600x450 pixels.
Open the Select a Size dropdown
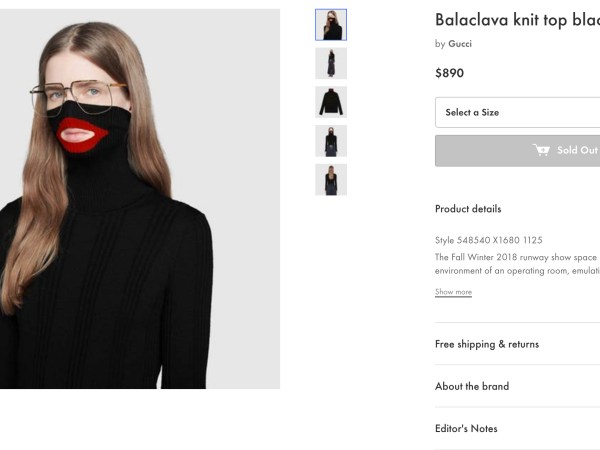(517, 112)
